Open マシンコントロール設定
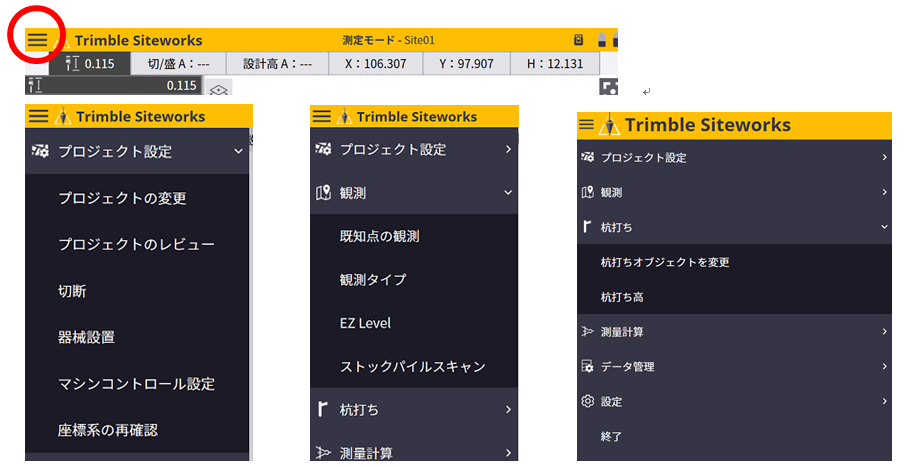Image resolution: width=905 pixels, height=467 pixels. [136, 384]
